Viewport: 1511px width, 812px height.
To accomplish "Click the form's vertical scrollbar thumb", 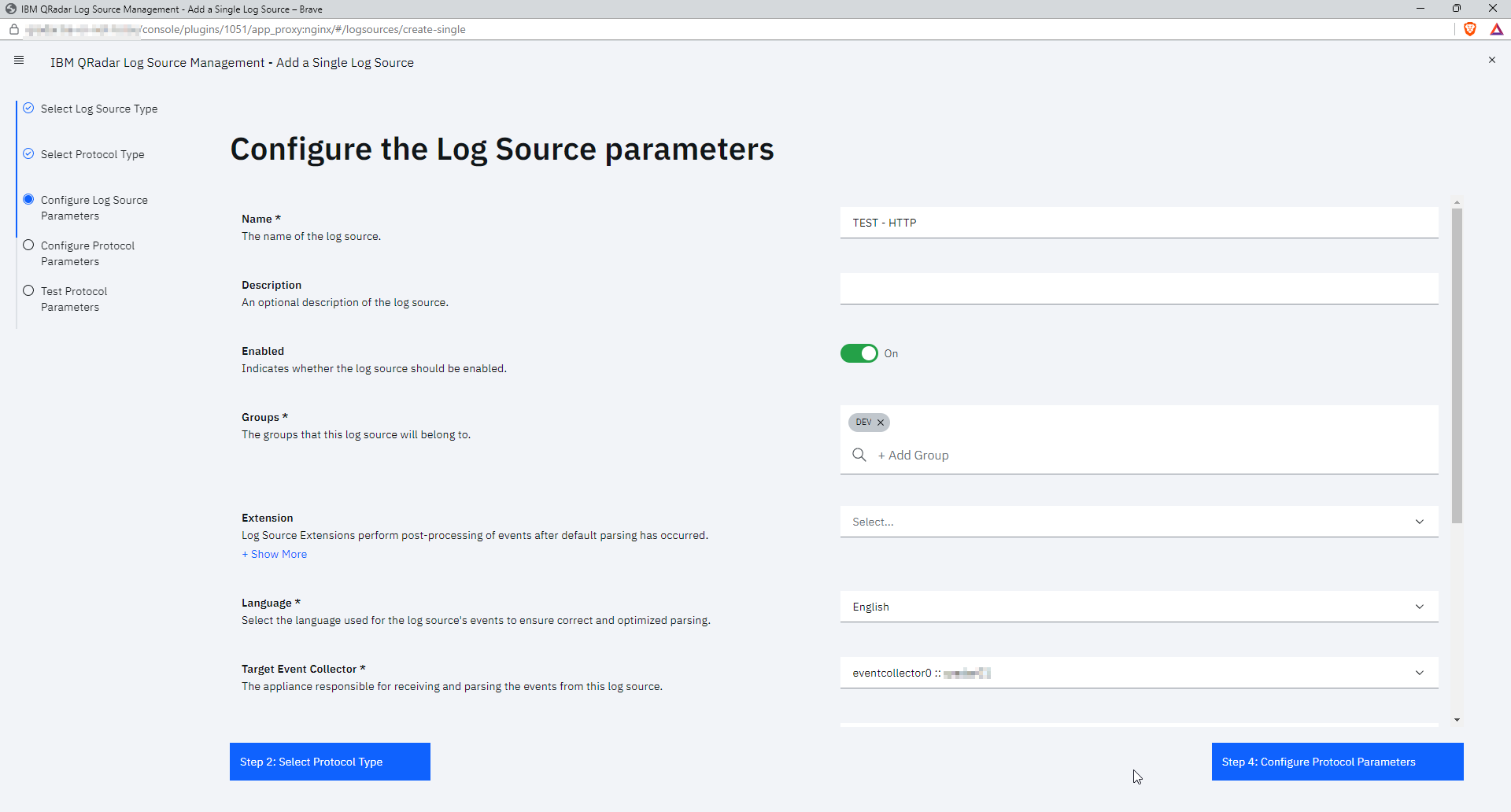I will [1457, 366].
